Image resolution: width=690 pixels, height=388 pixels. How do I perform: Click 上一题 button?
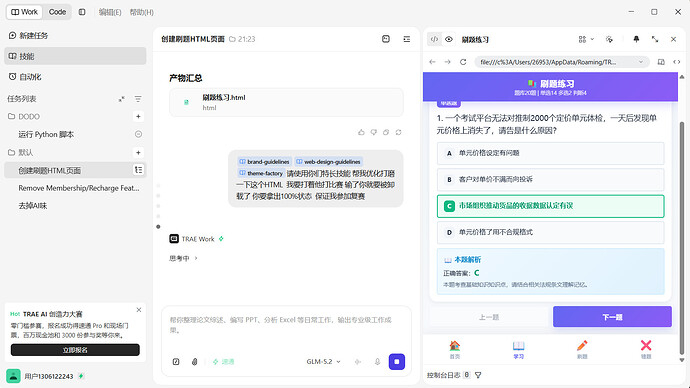(489, 317)
